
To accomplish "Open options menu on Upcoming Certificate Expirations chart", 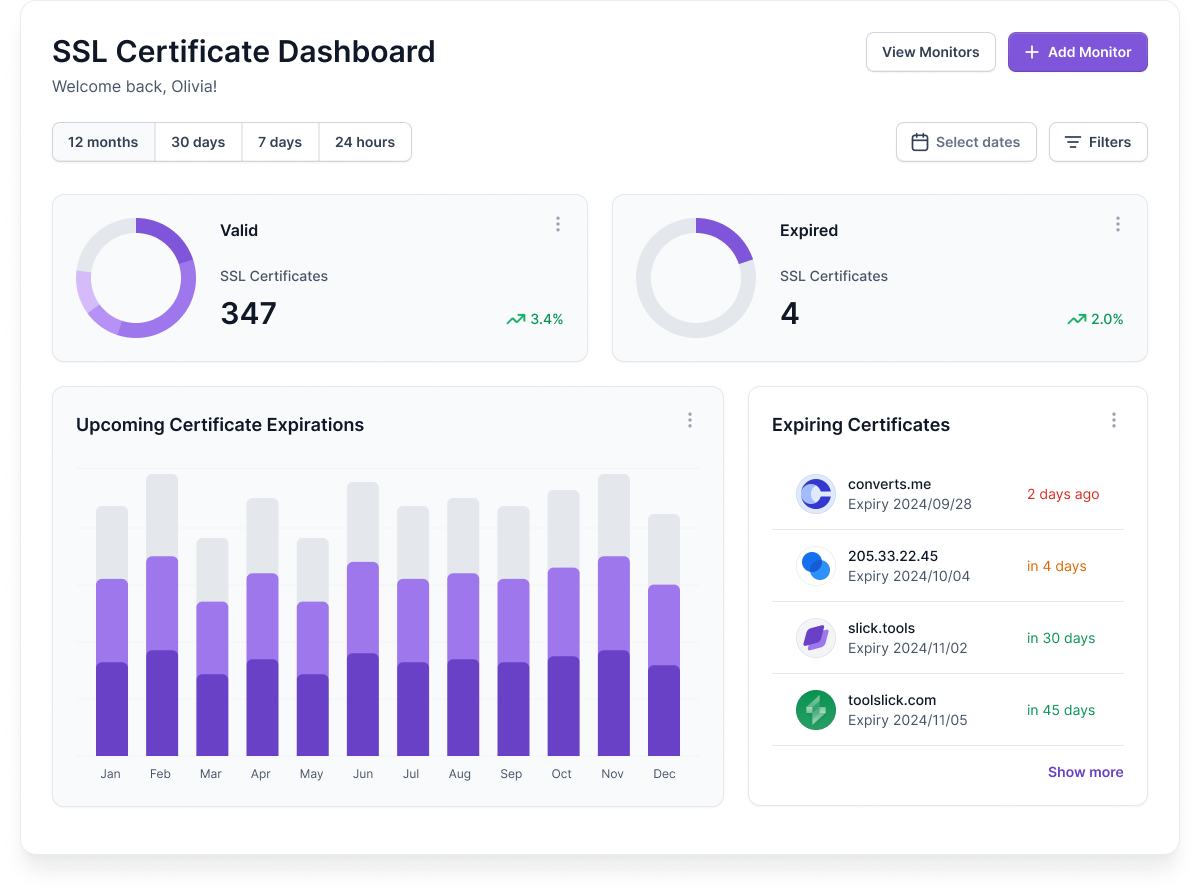I will pos(690,420).
